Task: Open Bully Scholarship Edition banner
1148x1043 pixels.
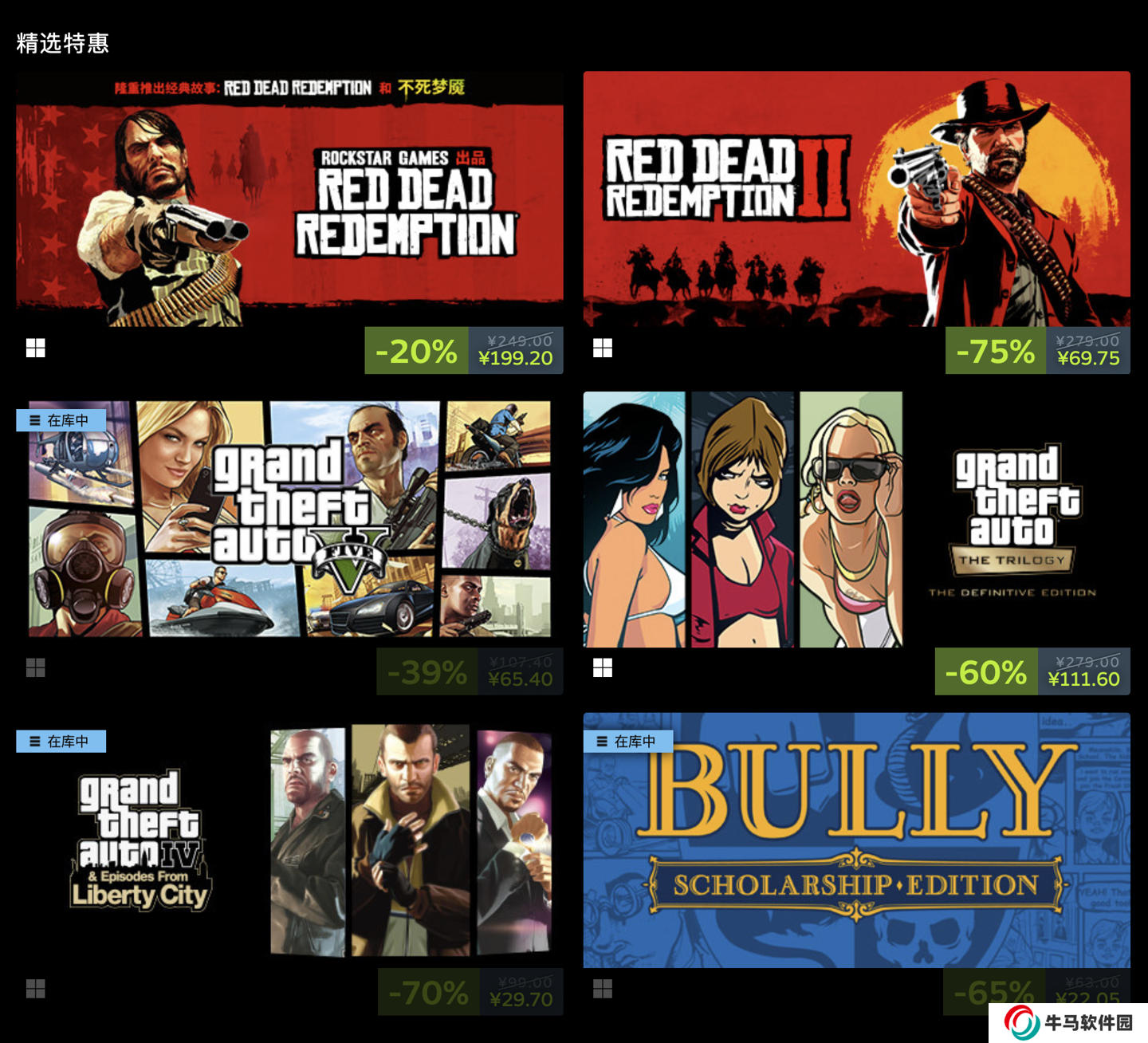Action: pyautogui.click(x=857, y=840)
